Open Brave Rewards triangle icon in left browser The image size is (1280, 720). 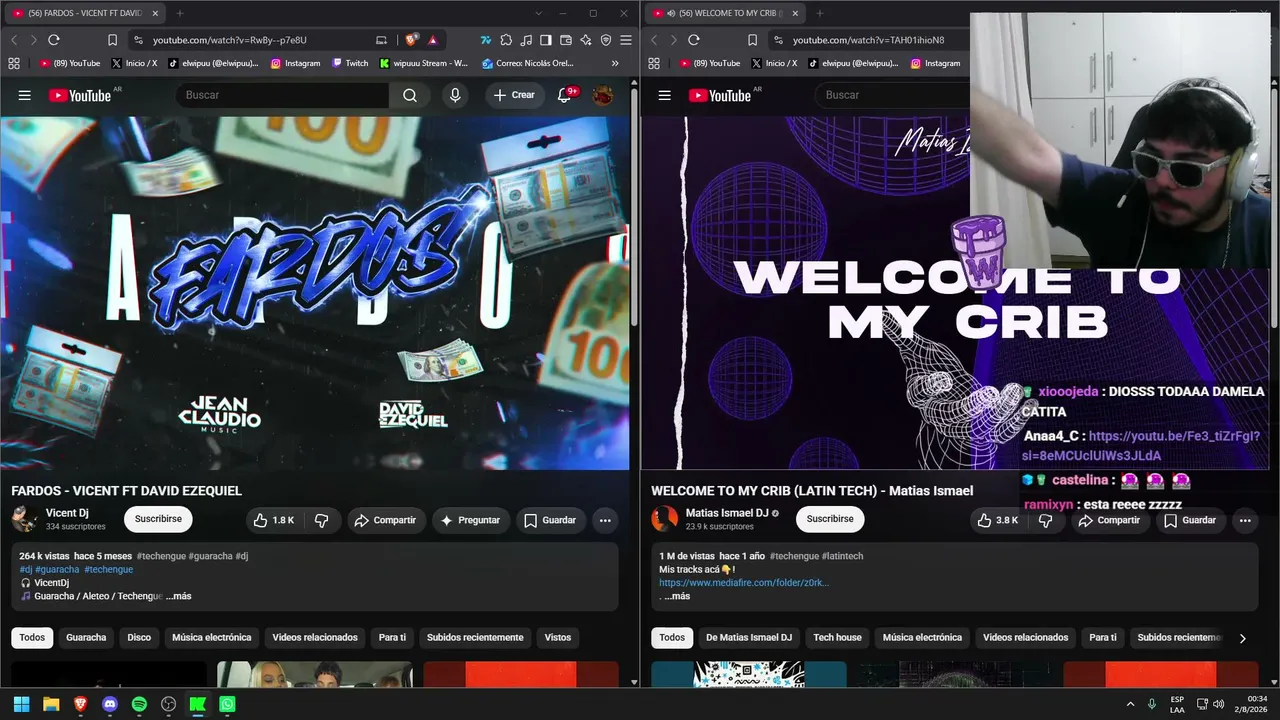pyautogui.click(x=432, y=40)
